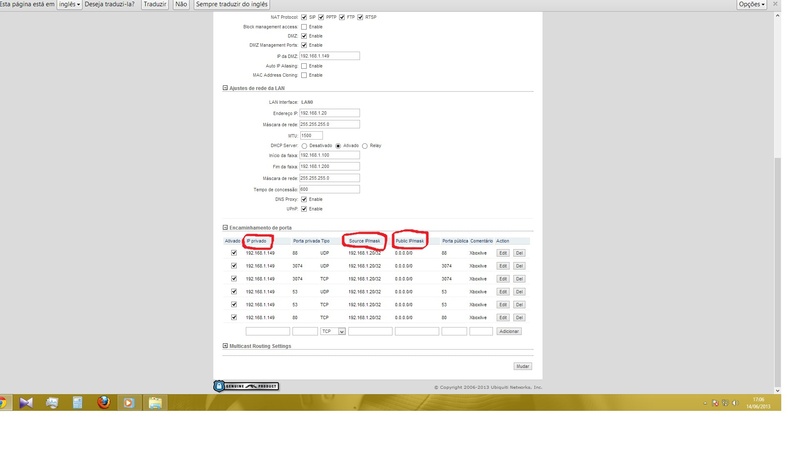Focus the Fim da faixa field
This screenshot has width=800, height=450.
pyautogui.click(x=330, y=166)
